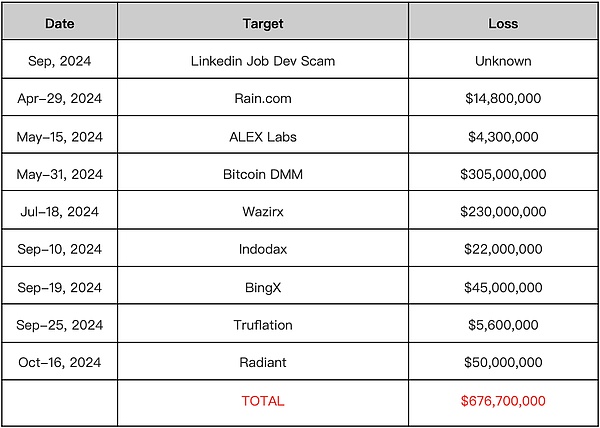Click the Loss column header
The height and width of the screenshot is (428, 600).
(x=503, y=22)
